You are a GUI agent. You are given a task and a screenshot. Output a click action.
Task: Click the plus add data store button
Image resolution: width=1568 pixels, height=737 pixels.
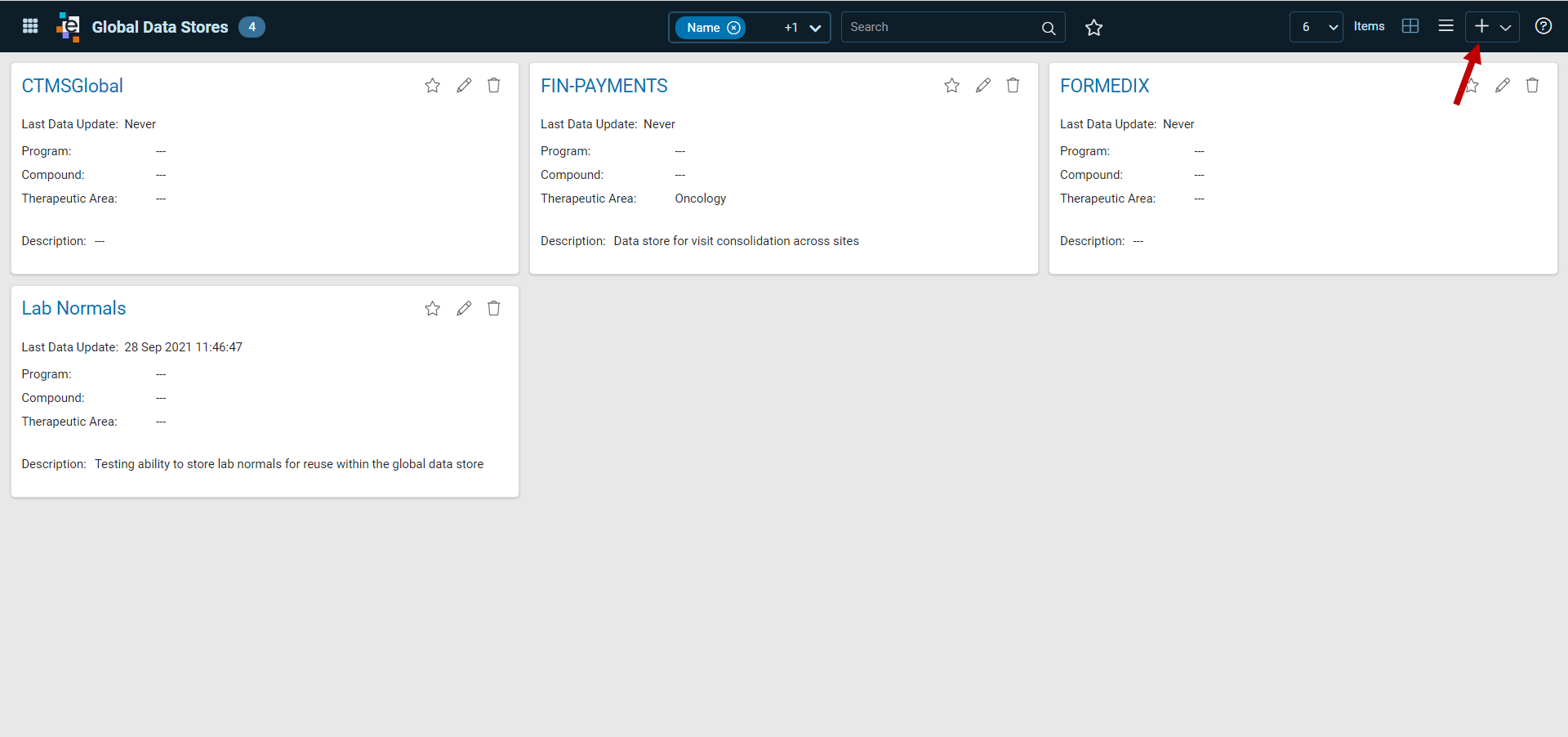coord(1481,27)
